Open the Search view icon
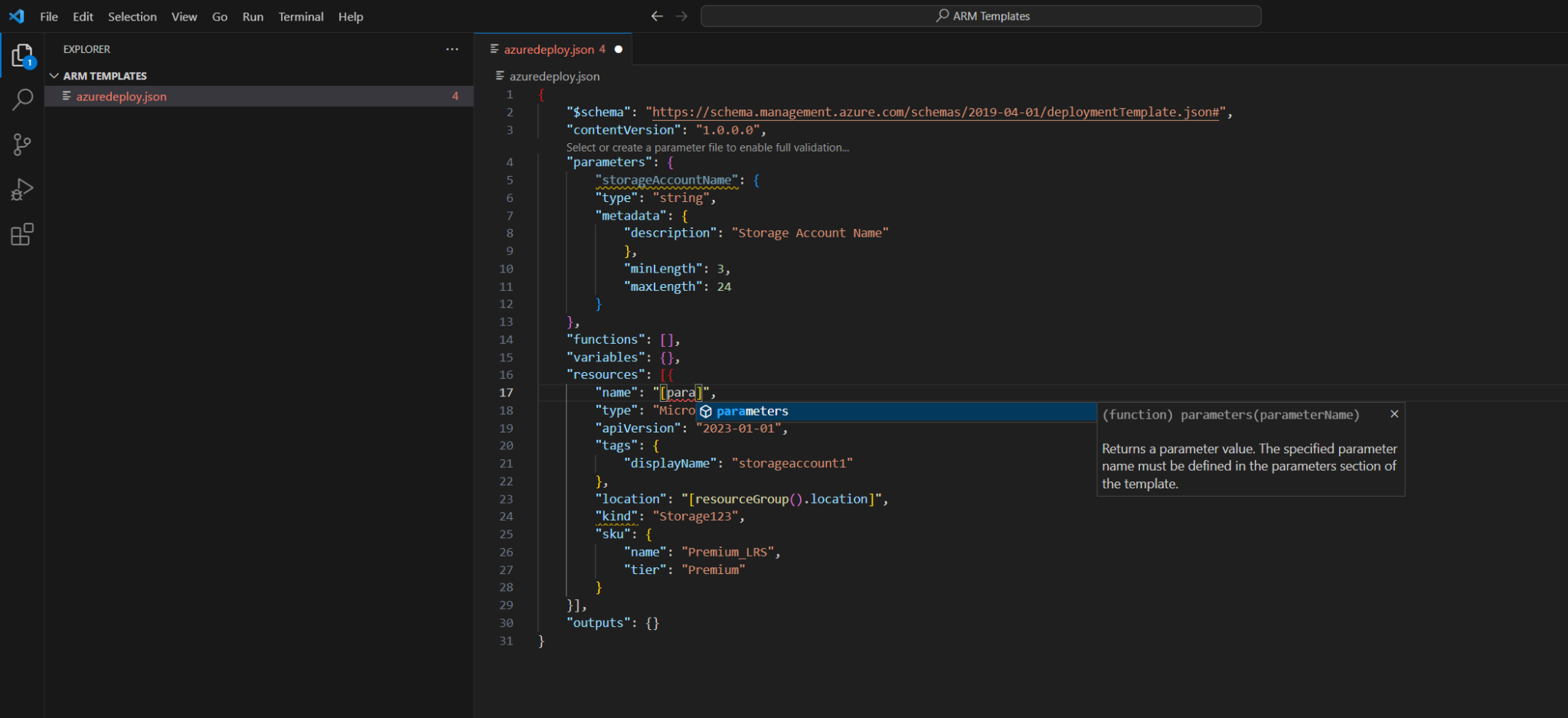 [22, 100]
